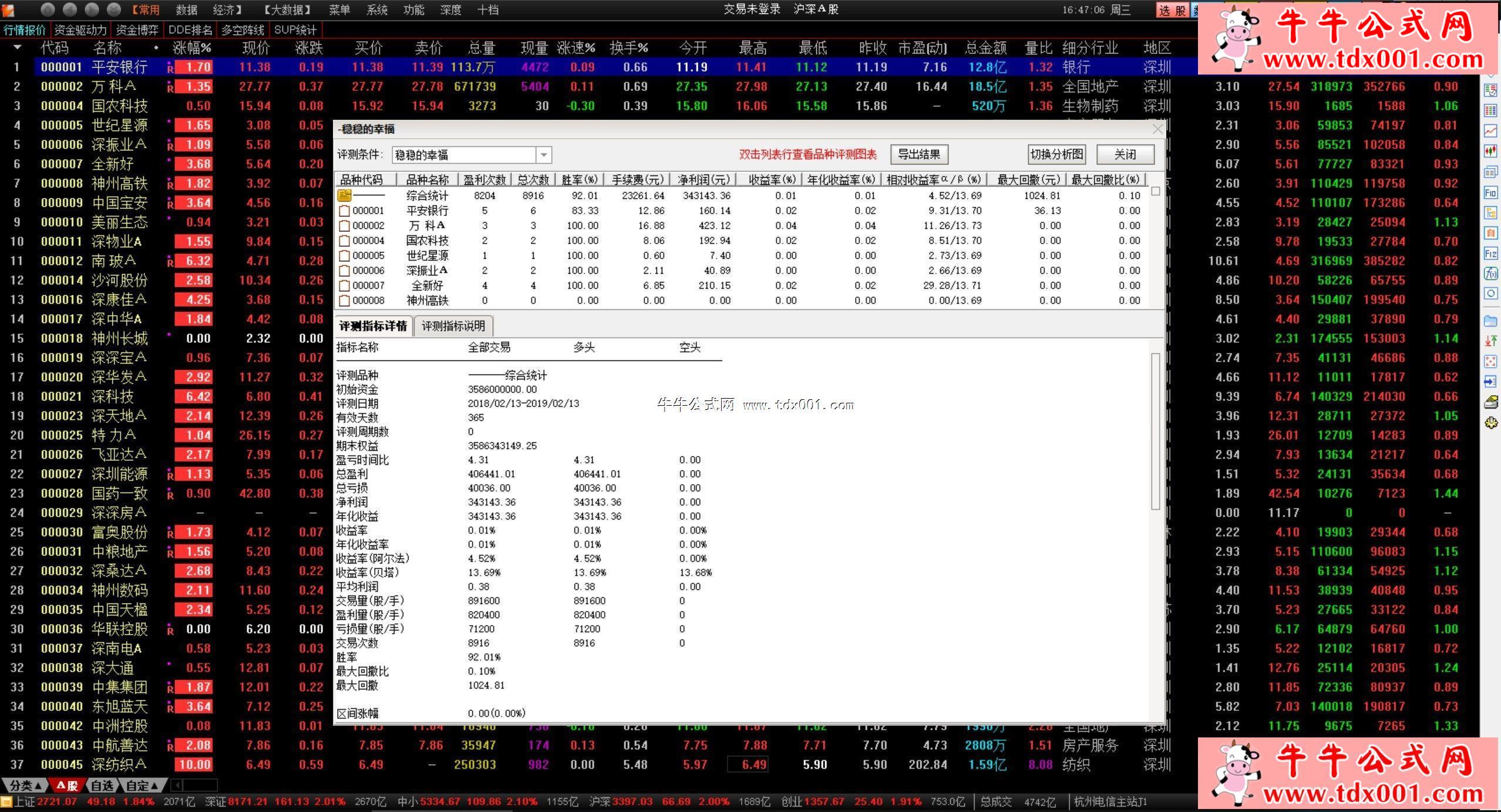Click the round up-arrow navigation button
The image size is (1501, 812).
point(48,9)
